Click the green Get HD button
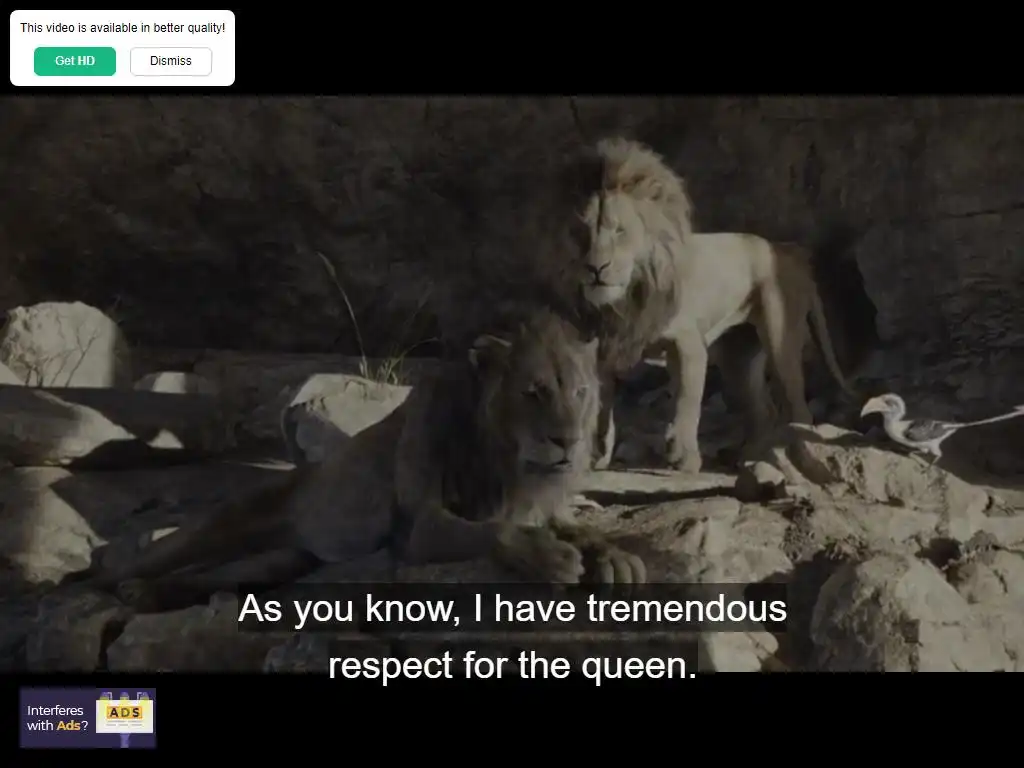The height and width of the screenshot is (768, 1024). (x=74, y=61)
